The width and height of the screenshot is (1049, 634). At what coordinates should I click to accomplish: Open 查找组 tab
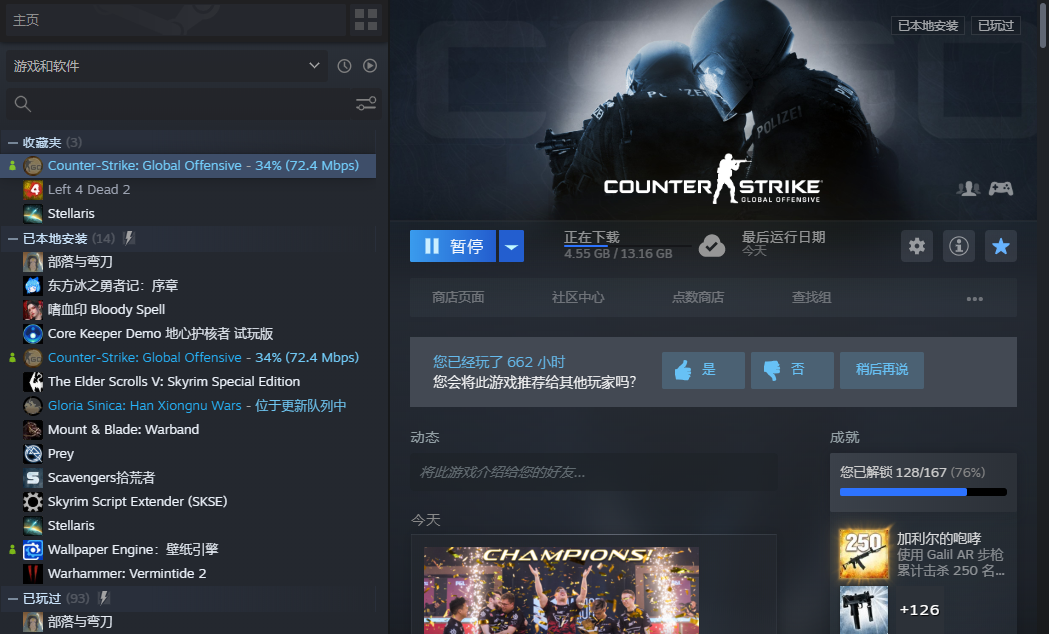click(812, 297)
